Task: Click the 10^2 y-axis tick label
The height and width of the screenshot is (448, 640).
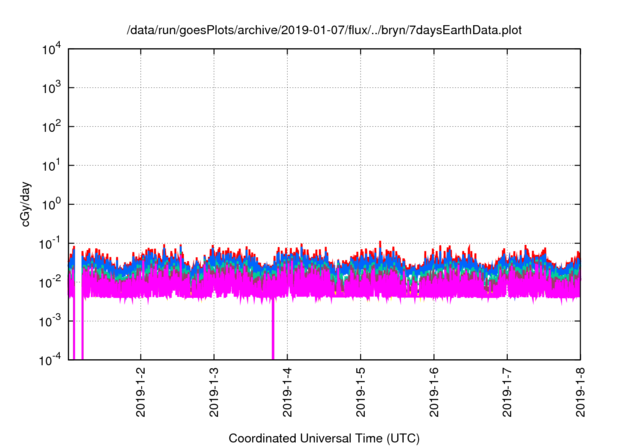Action: tap(52, 126)
